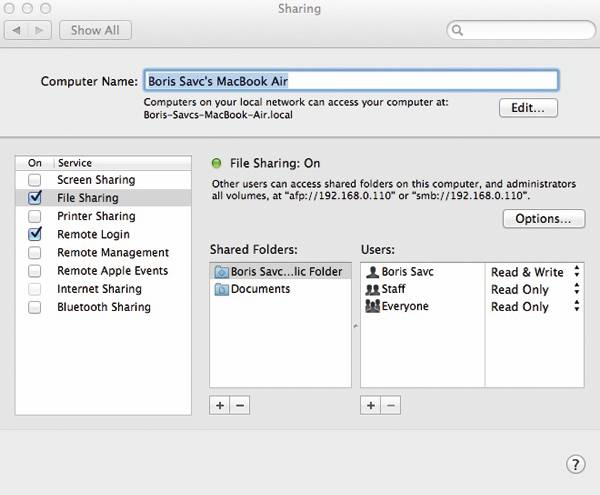Click the back navigation arrow
This screenshot has height=495, width=600.
(x=17, y=30)
